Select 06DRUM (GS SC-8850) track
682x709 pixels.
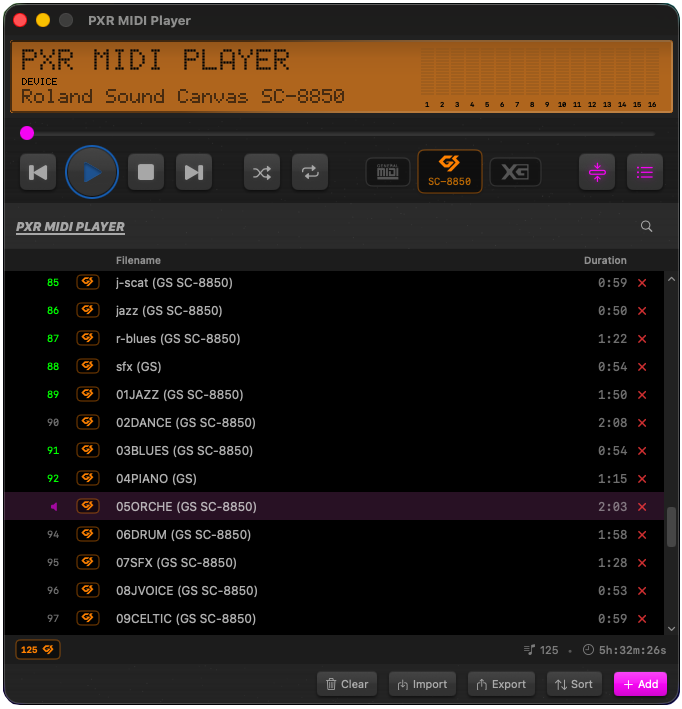click(x=183, y=535)
